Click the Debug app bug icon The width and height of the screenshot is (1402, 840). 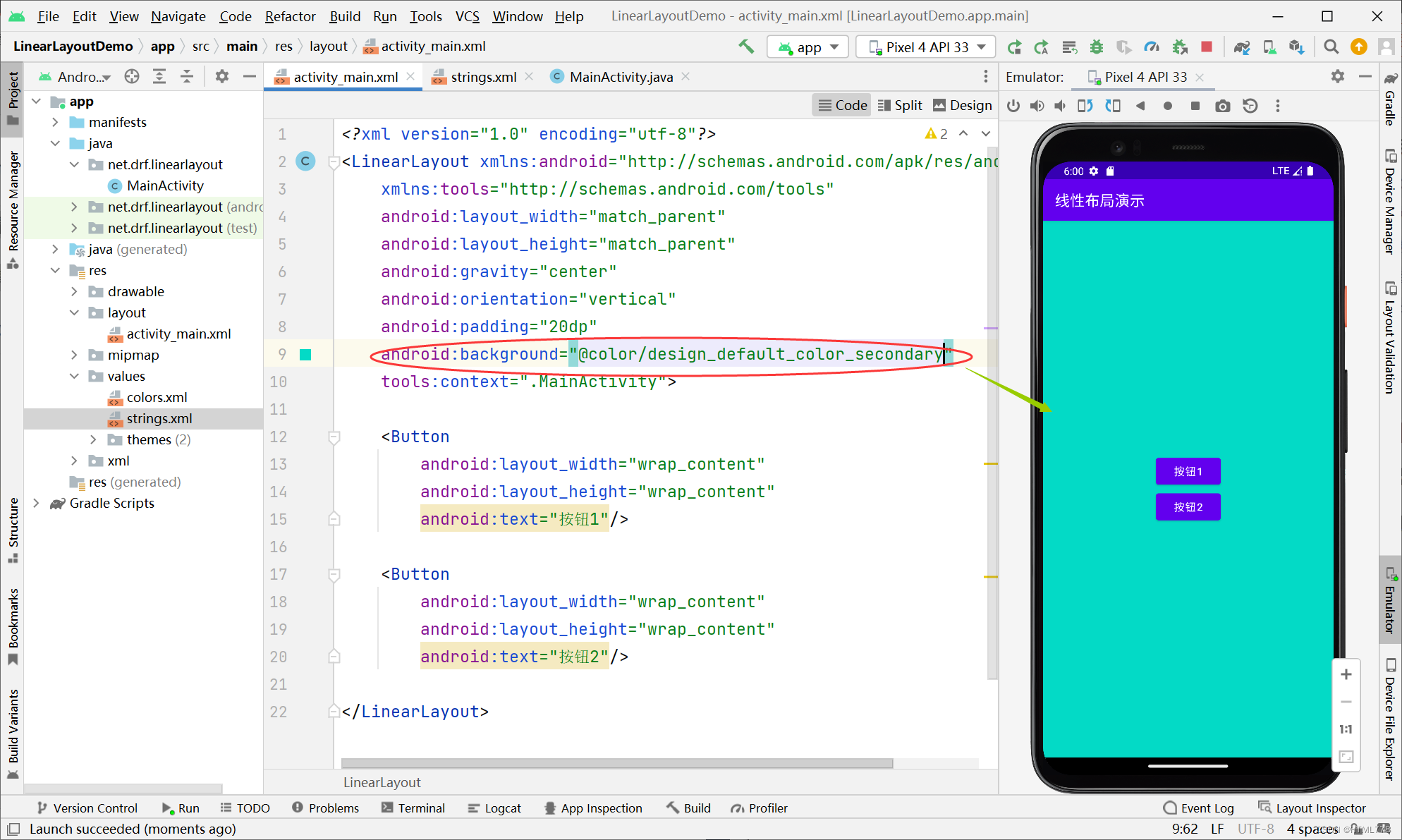pos(1097,47)
